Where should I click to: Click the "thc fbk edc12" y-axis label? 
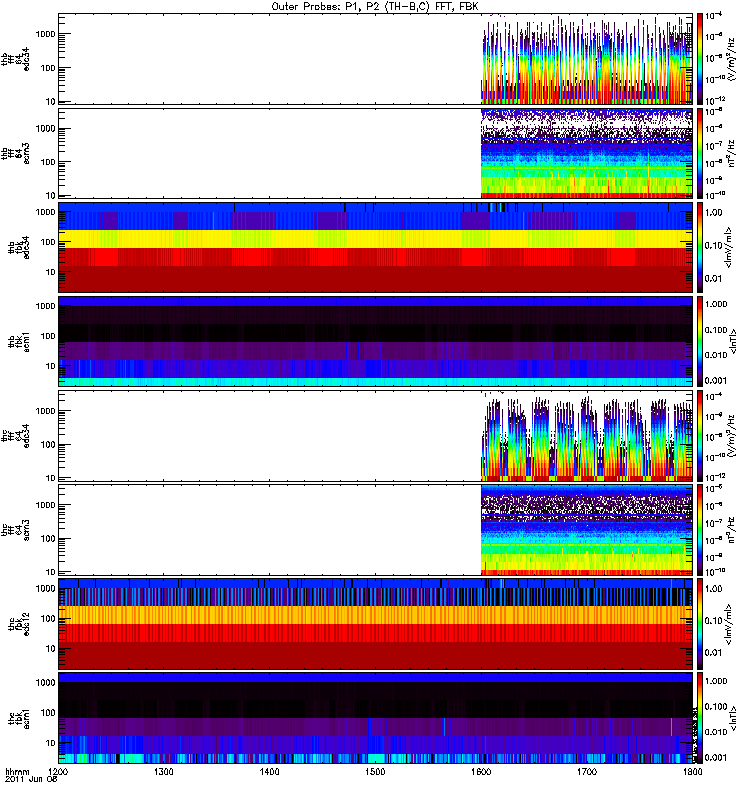18,624
